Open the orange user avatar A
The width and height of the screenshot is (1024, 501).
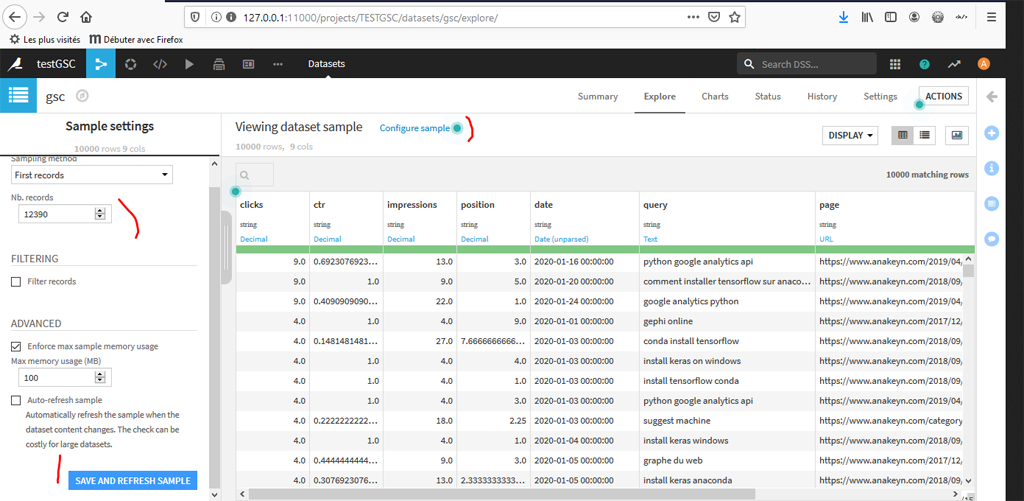[984, 64]
